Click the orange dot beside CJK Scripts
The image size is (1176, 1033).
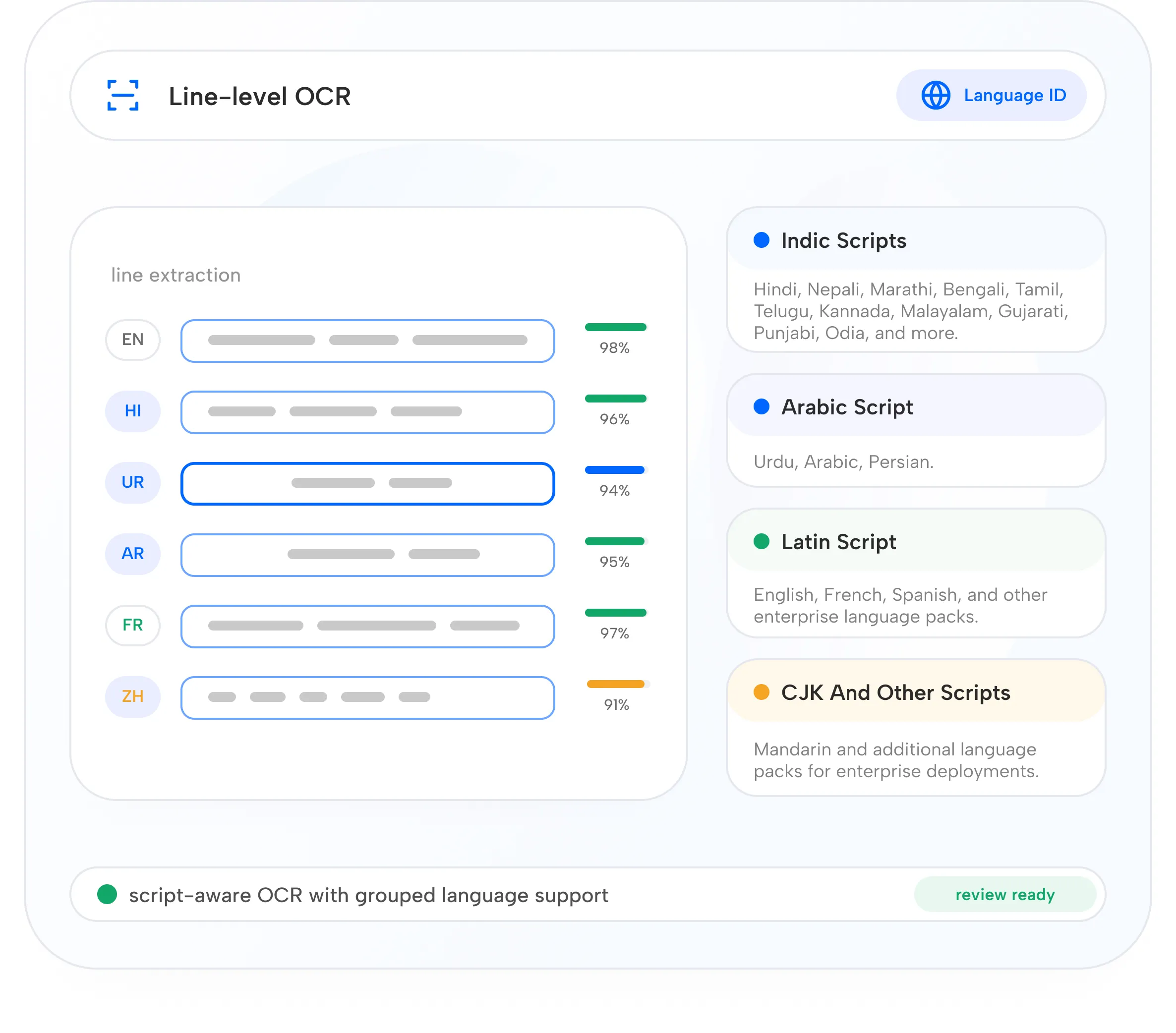[x=761, y=692]
